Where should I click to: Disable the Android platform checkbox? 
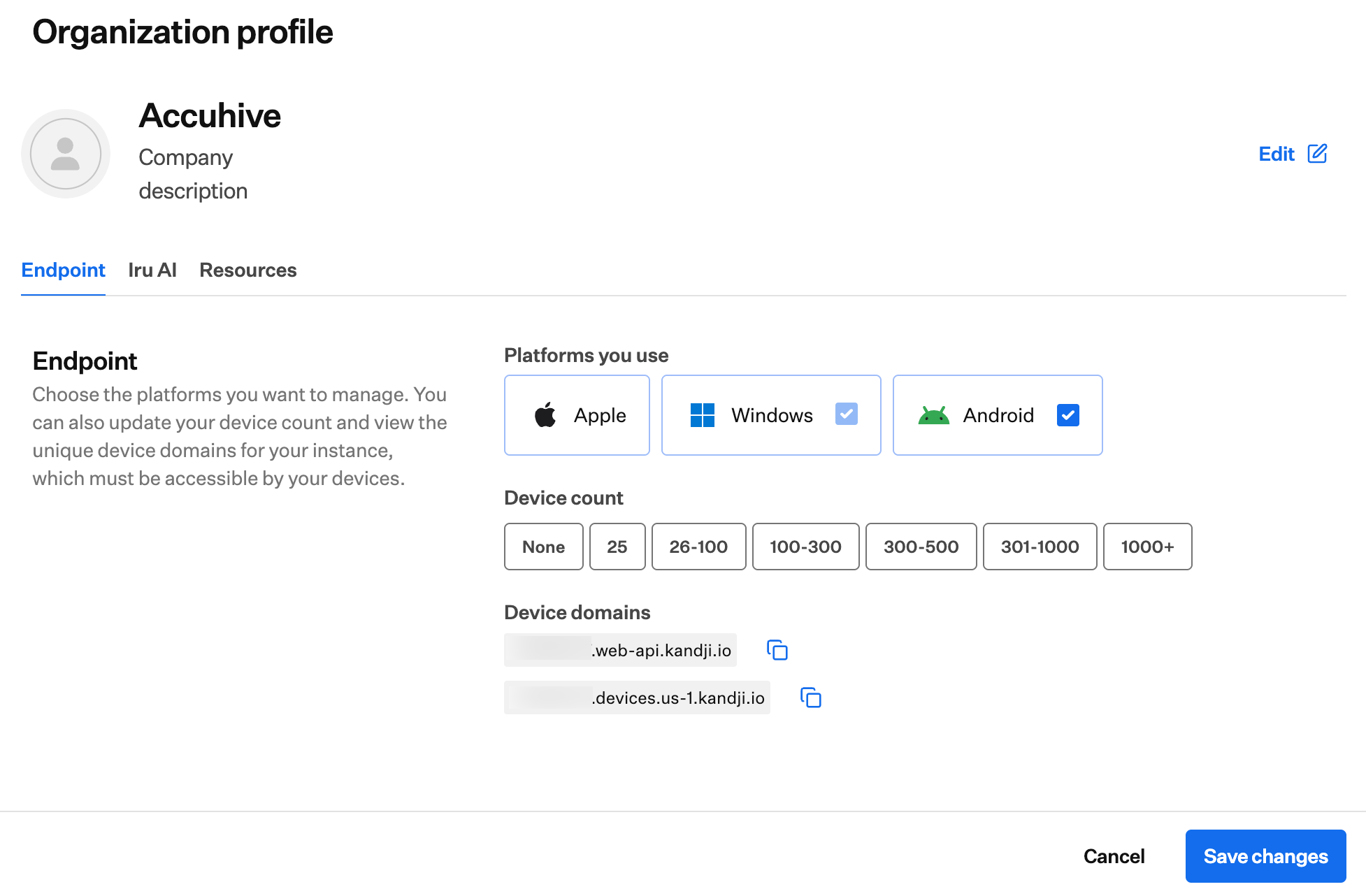(1067, 414)
